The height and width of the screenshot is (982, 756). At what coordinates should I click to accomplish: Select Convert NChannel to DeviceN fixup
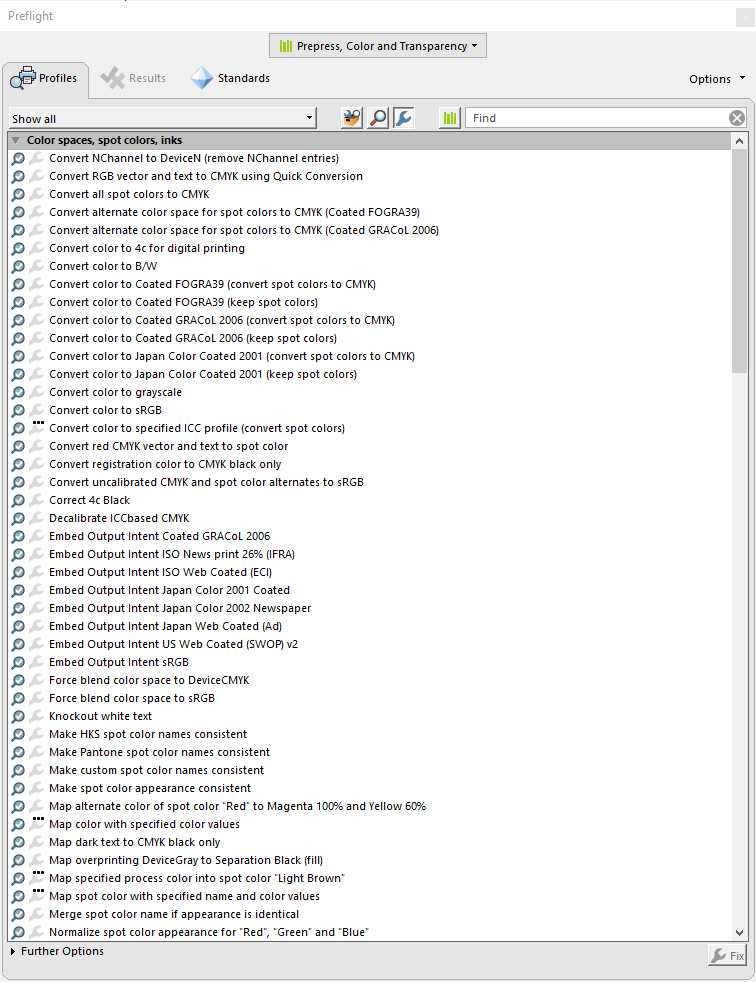pos(194,158)
